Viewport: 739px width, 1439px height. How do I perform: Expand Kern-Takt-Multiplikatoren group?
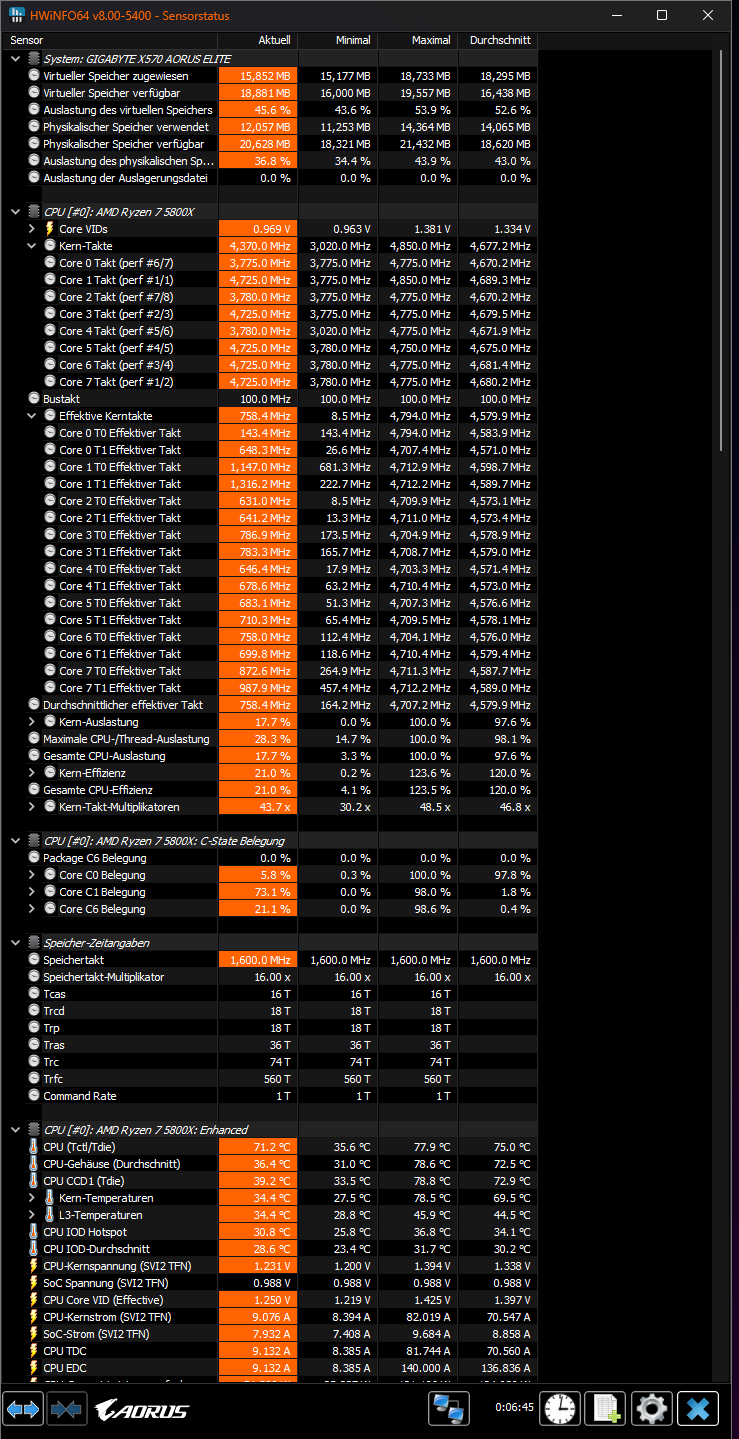pyautogui.click(x=32, y=807)
